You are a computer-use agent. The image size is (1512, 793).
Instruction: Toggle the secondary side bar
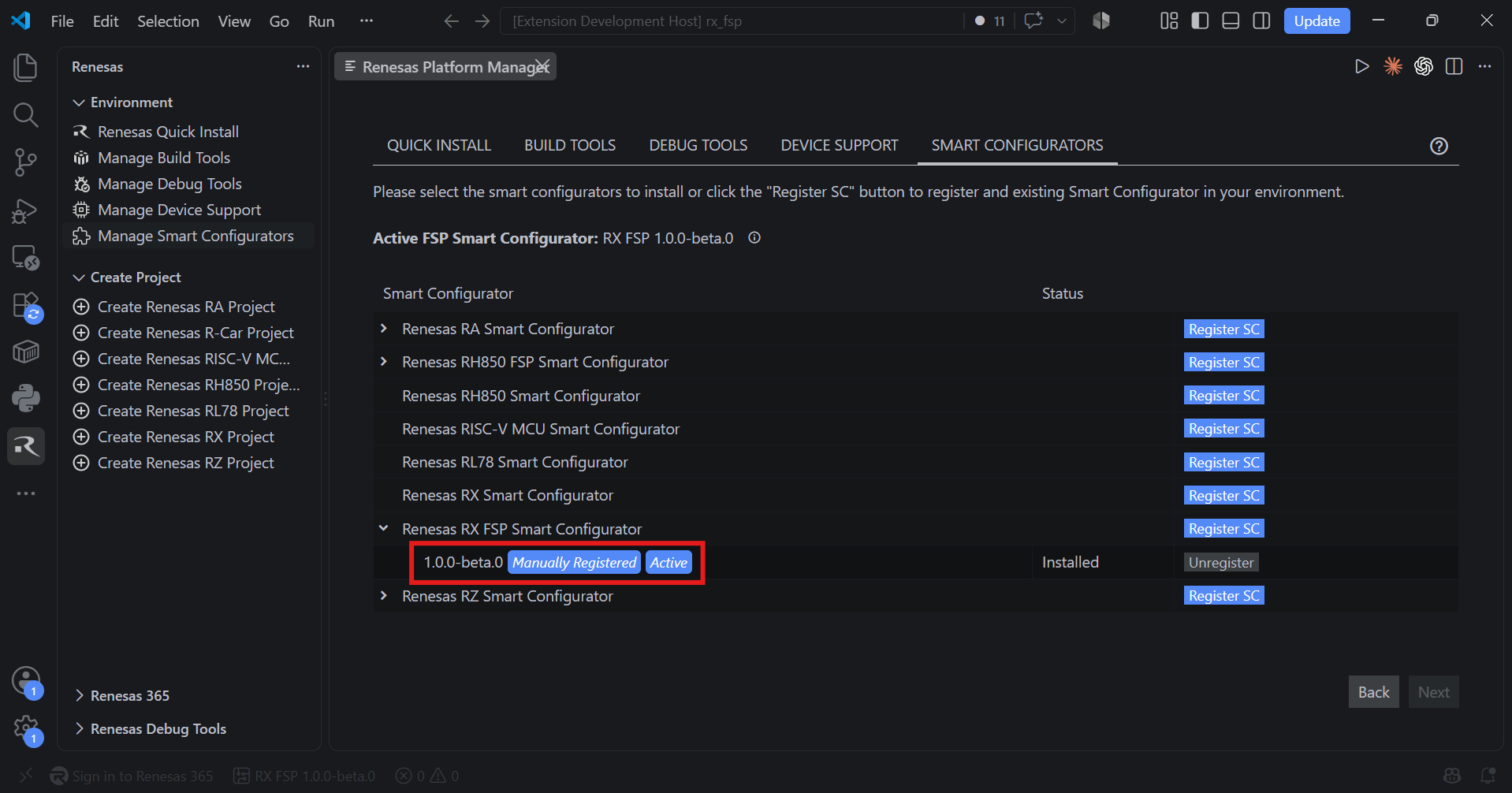coord(1261,21)
